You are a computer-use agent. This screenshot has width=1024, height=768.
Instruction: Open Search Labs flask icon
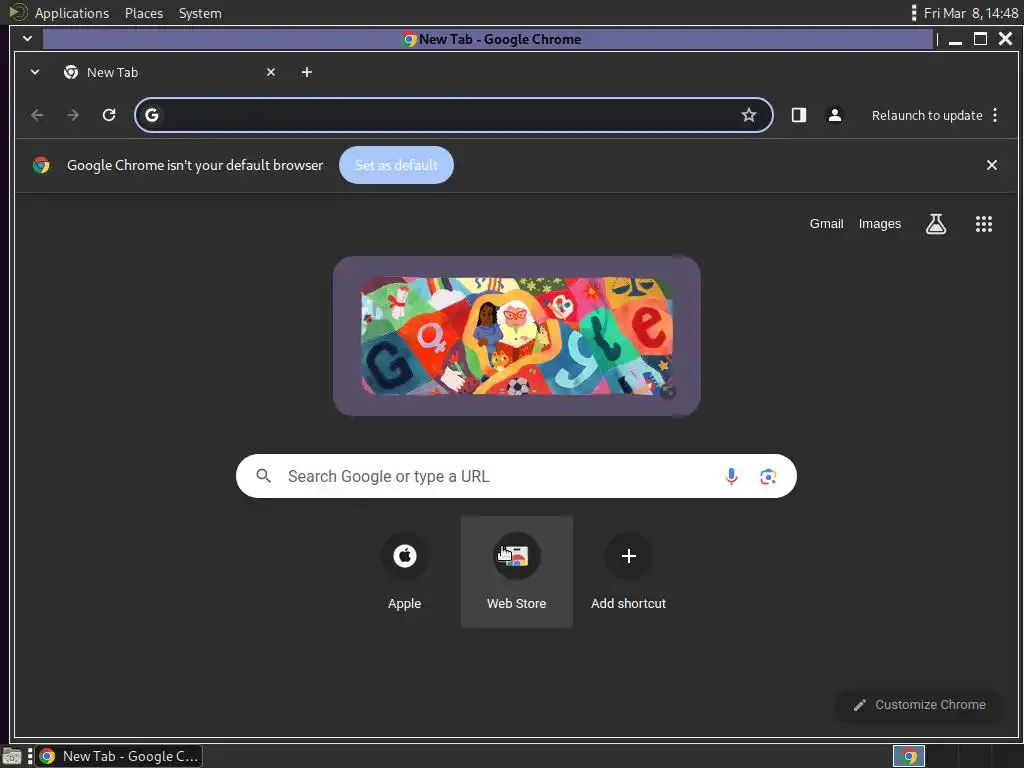click(936, 224)
